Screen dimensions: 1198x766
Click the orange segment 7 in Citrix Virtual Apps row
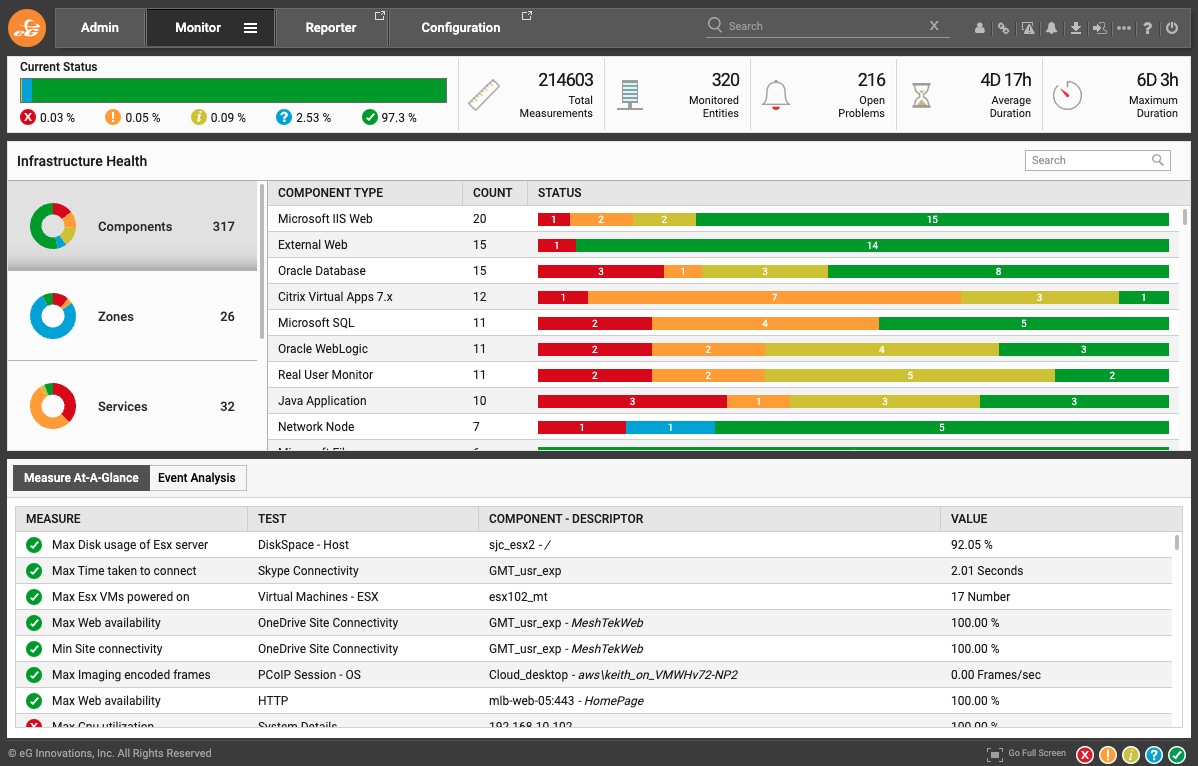point(774,297)
